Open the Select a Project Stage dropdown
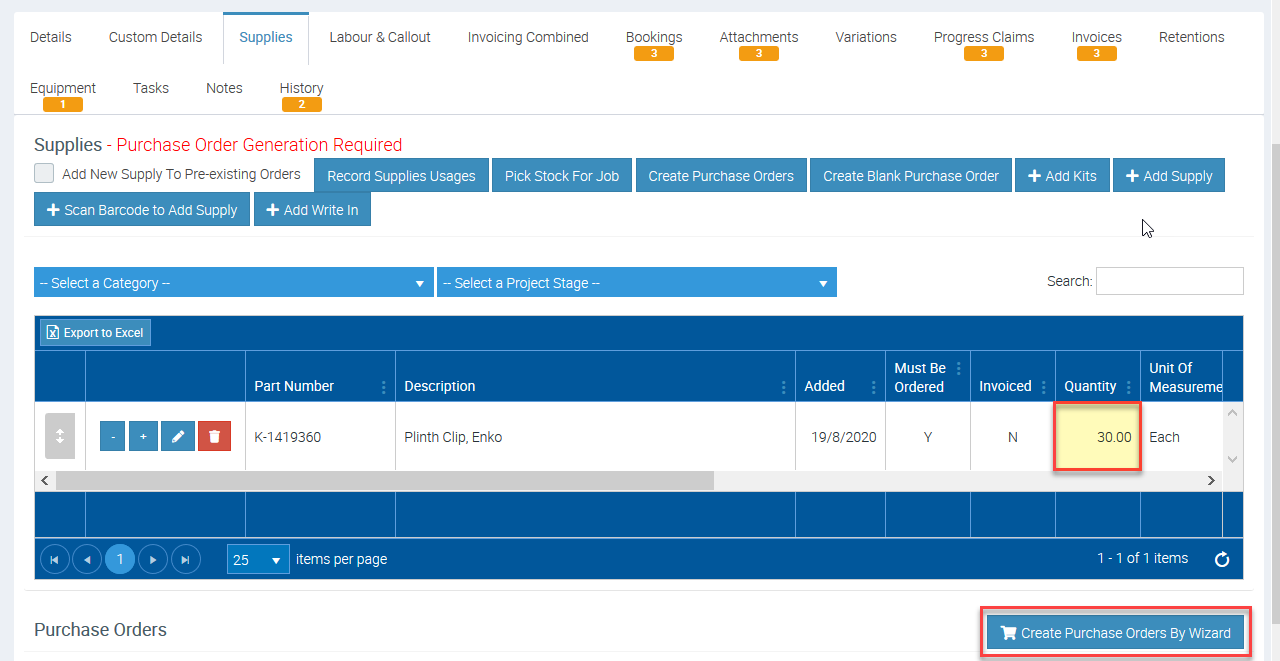The width and height of the screenshot is (1280, 661). click(x=636, y=283)
